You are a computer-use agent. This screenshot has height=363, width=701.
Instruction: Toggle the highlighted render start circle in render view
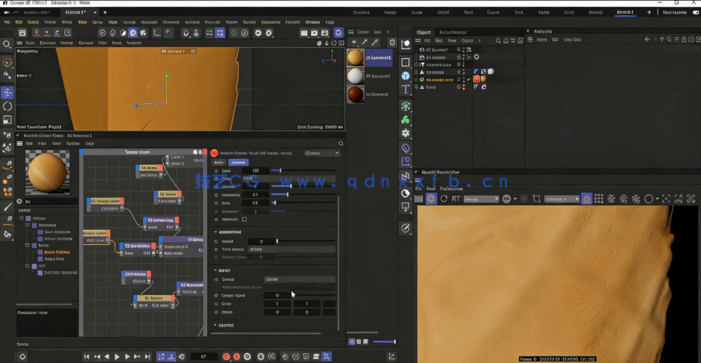pos(431,199)
